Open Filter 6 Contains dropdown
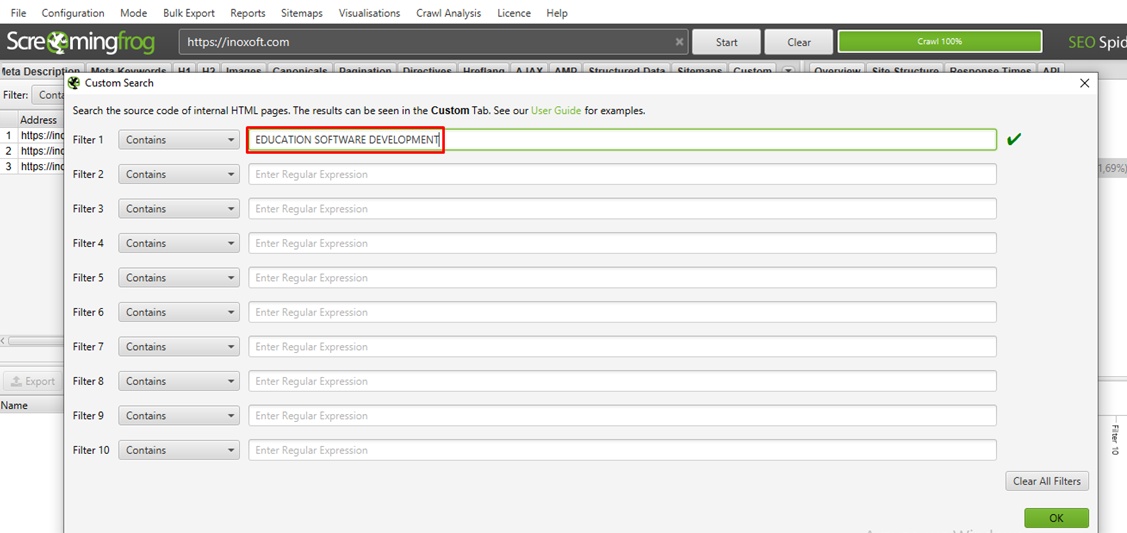1127x533 pixels. pos(179,312)
